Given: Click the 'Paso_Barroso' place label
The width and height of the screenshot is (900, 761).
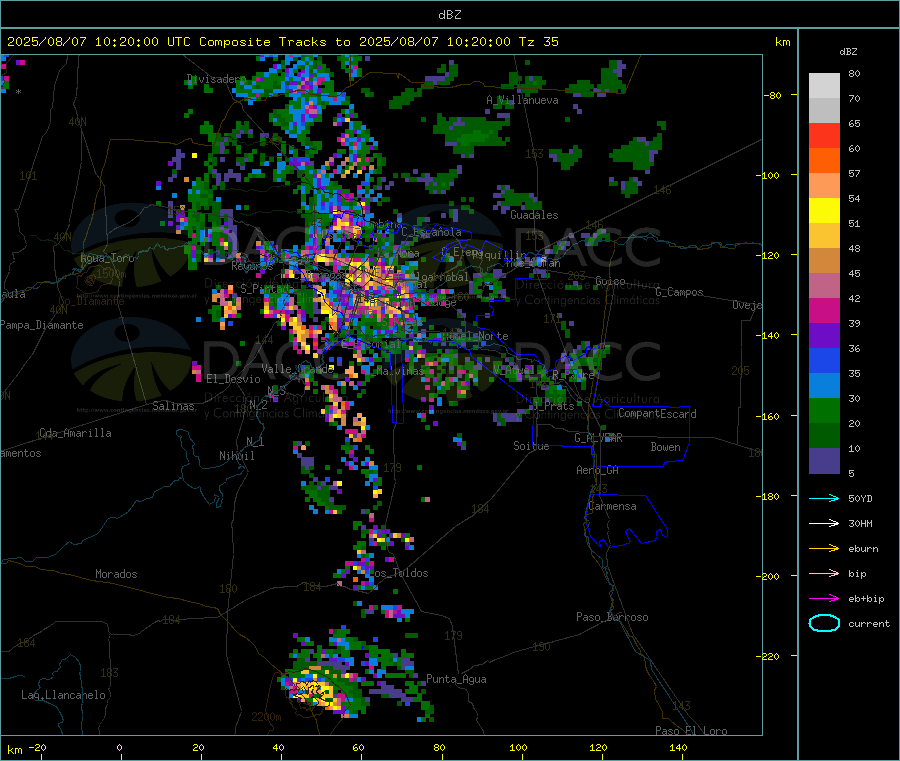Looking at the screenshot, I should tap(612, 617).
